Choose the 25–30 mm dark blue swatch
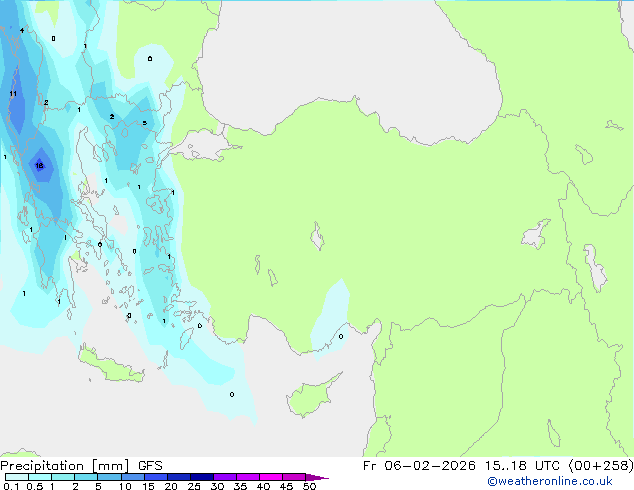Screen dimensions: 634x490 tap(202, 477)
